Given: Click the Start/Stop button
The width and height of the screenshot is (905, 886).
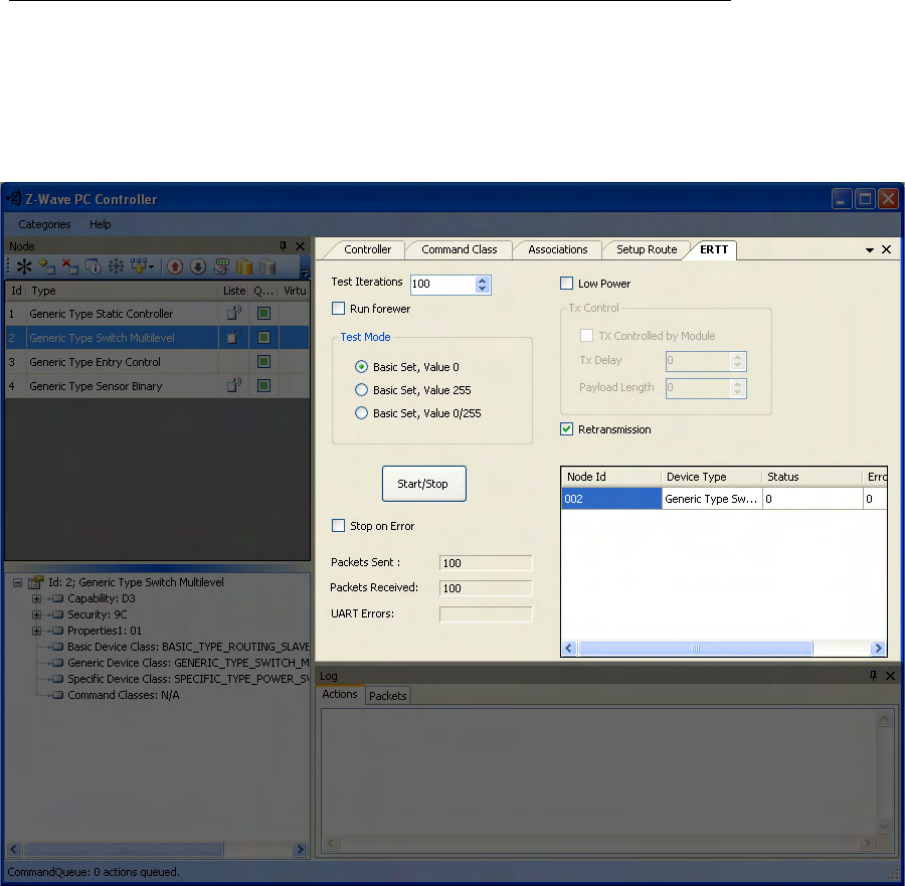Looking at the screenshot, I should click(x=424, y=484).
